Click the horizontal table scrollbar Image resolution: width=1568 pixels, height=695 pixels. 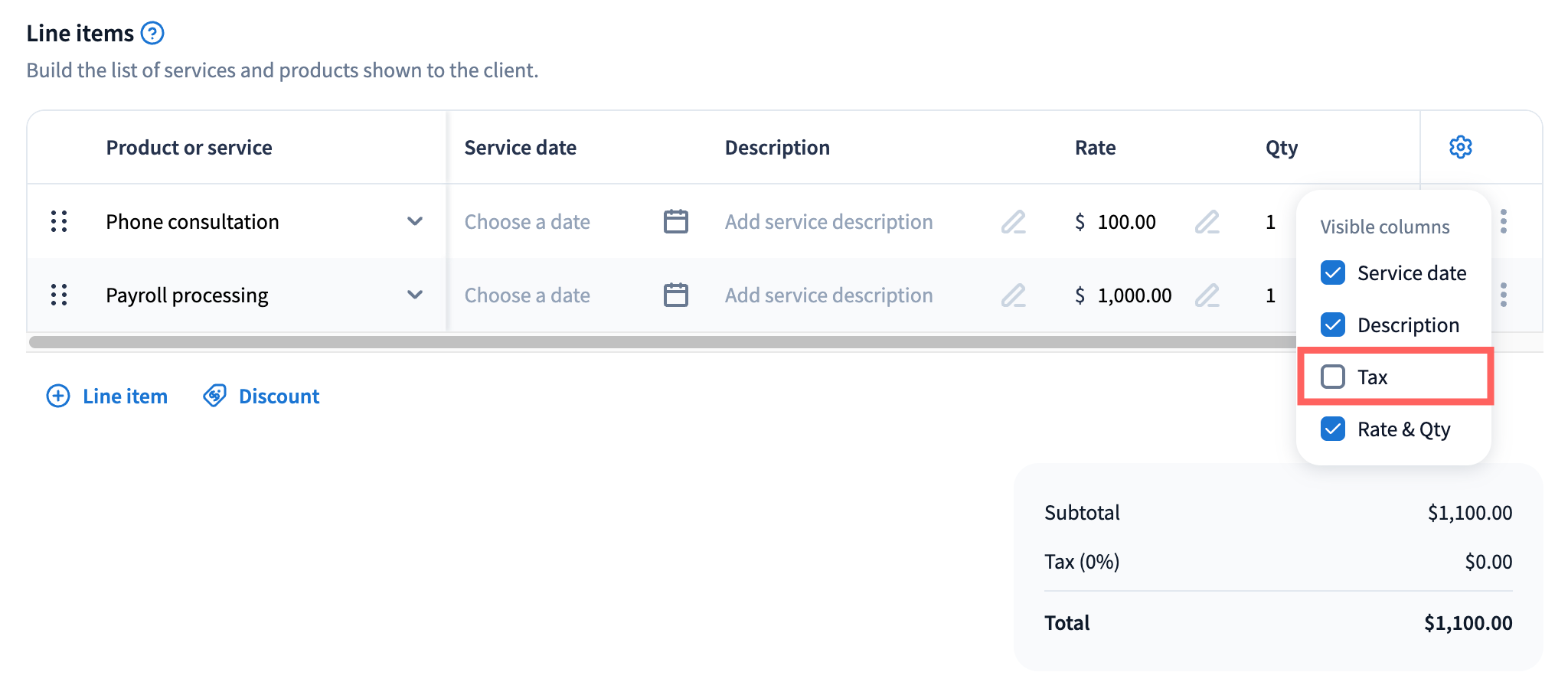coord(658,342)
